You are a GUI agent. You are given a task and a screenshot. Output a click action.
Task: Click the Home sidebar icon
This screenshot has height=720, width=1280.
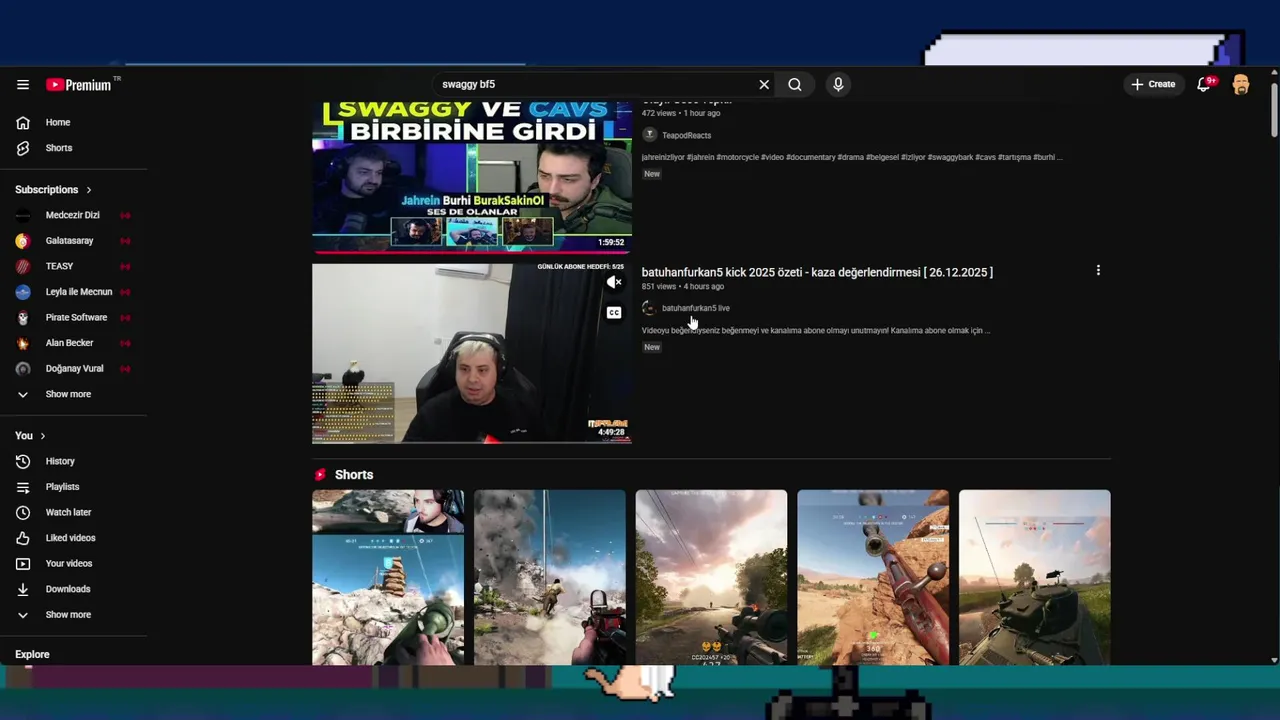tap(23, 122)
